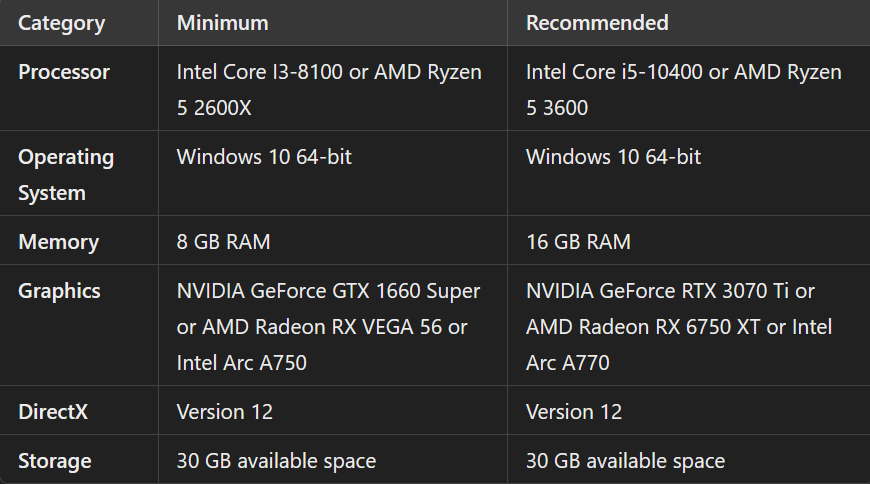The width and height of the screenshot is (870, 484).
Task: Click the minimum DirectX Version 12 cell
Action: click(225, 412)
